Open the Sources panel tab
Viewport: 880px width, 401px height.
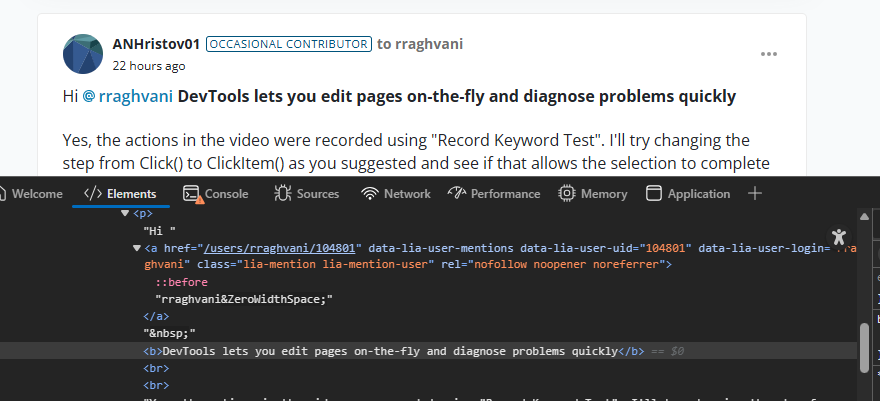307,194
